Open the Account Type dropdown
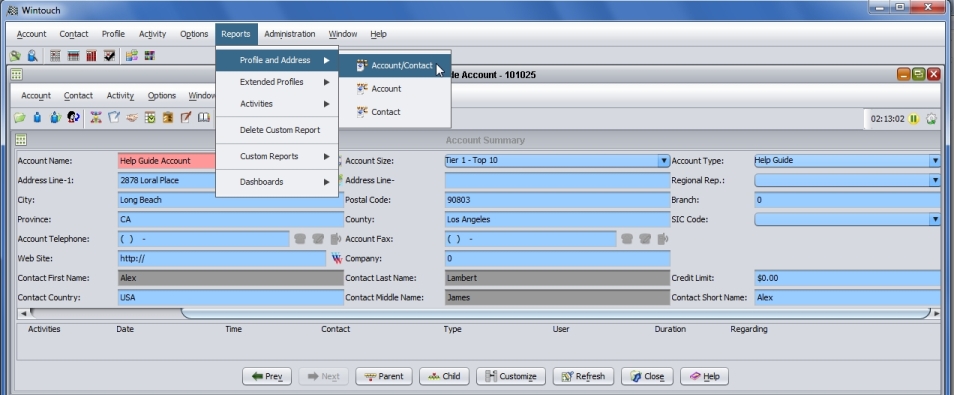 pyautogui.click(x=935, y=161)
